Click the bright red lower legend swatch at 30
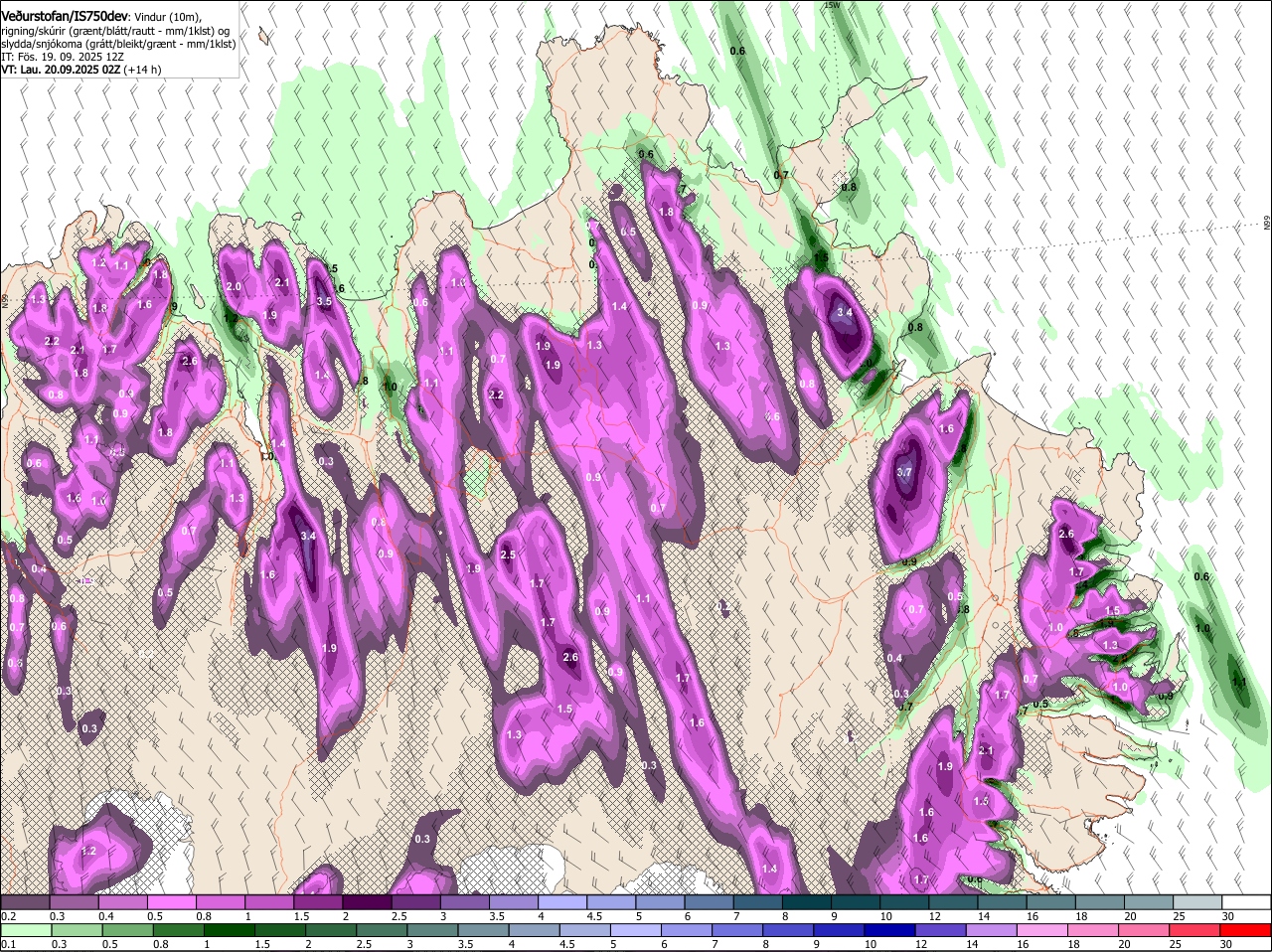 tap(1245, 930)
